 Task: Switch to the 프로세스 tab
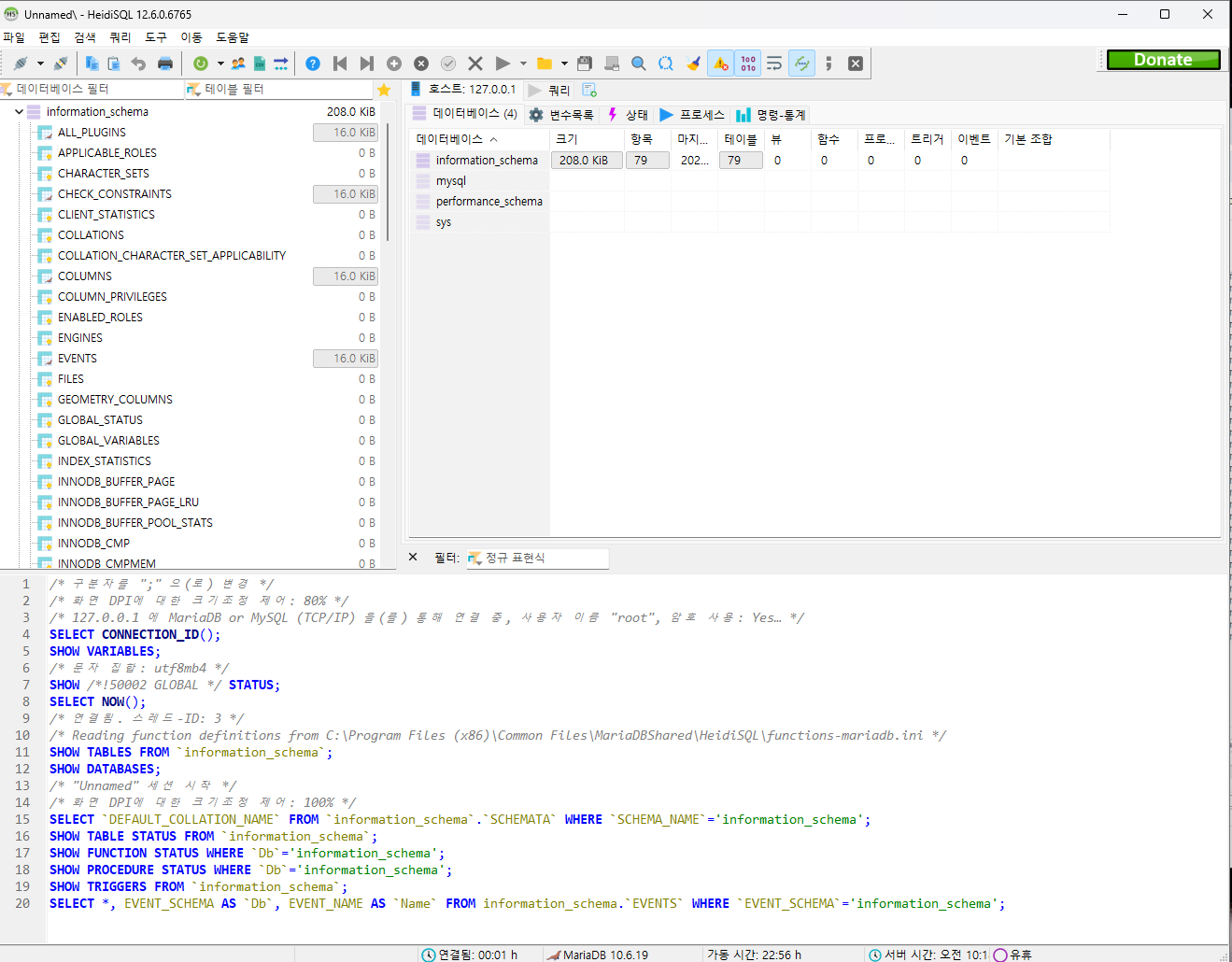(692, 115)
